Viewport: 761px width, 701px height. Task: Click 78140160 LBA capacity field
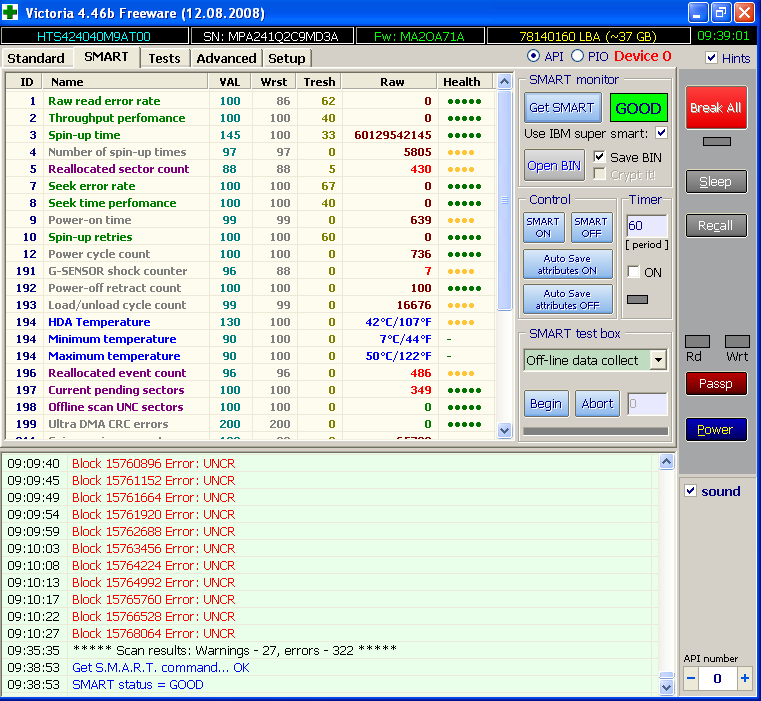pyautogui.click(x=588, y=36)
